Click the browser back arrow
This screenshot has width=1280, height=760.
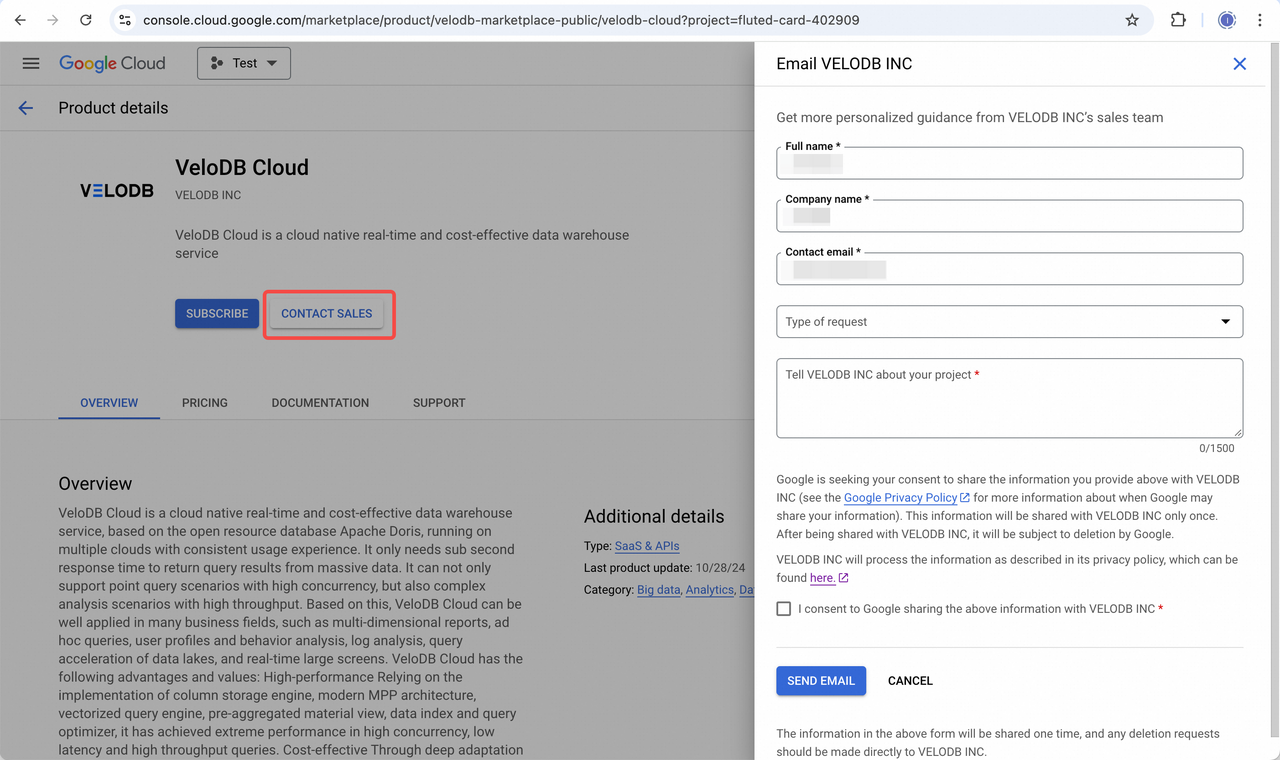tap(20, 20)
